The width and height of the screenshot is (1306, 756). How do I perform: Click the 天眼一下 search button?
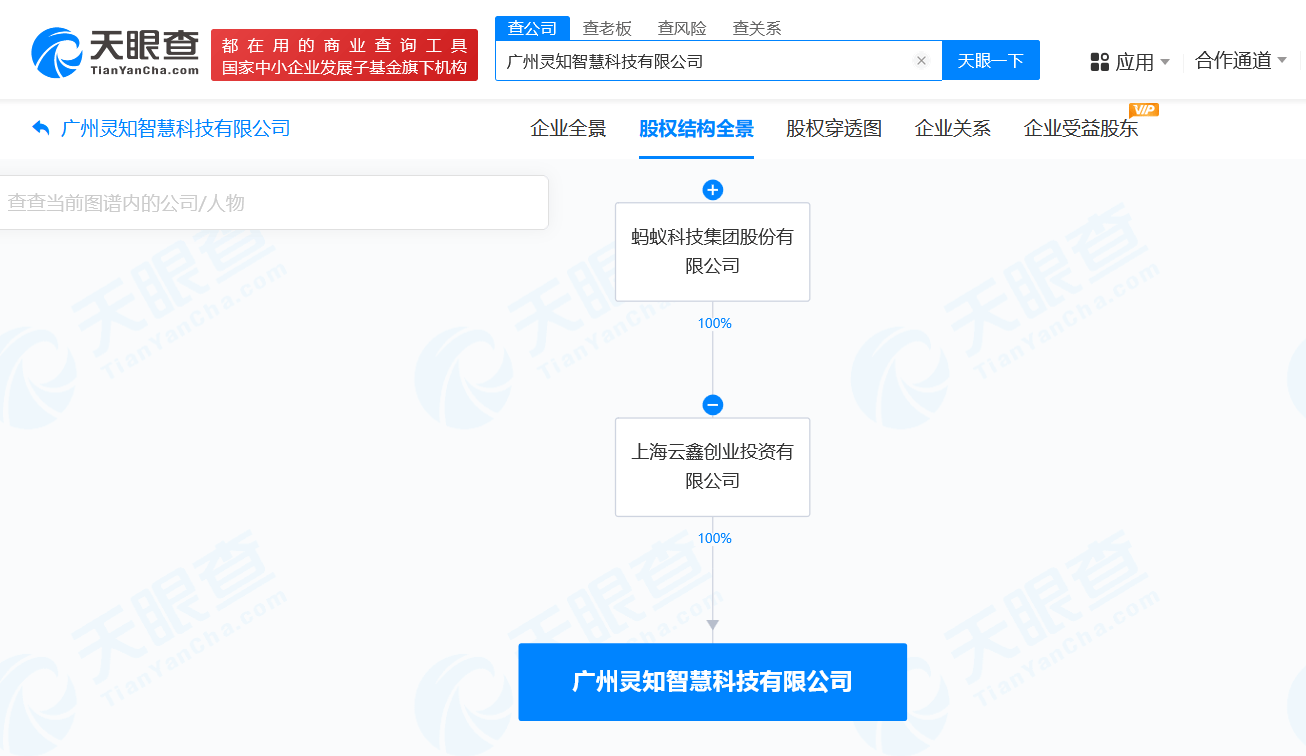click(x=991, y=60)
